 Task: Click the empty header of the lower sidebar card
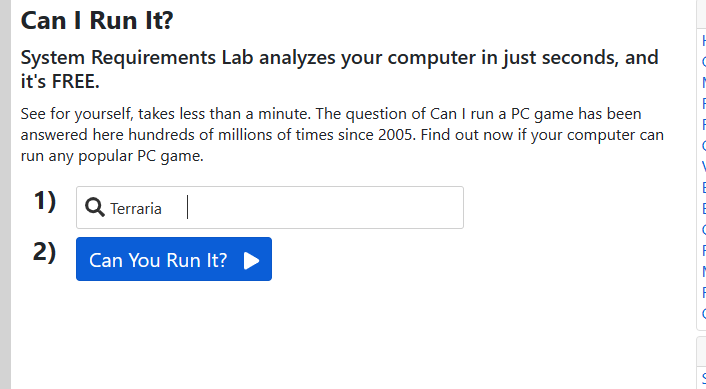(701, 351)
